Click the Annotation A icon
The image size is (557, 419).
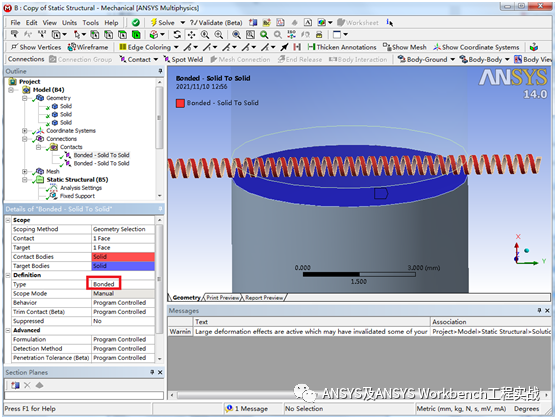pos(308,23)
